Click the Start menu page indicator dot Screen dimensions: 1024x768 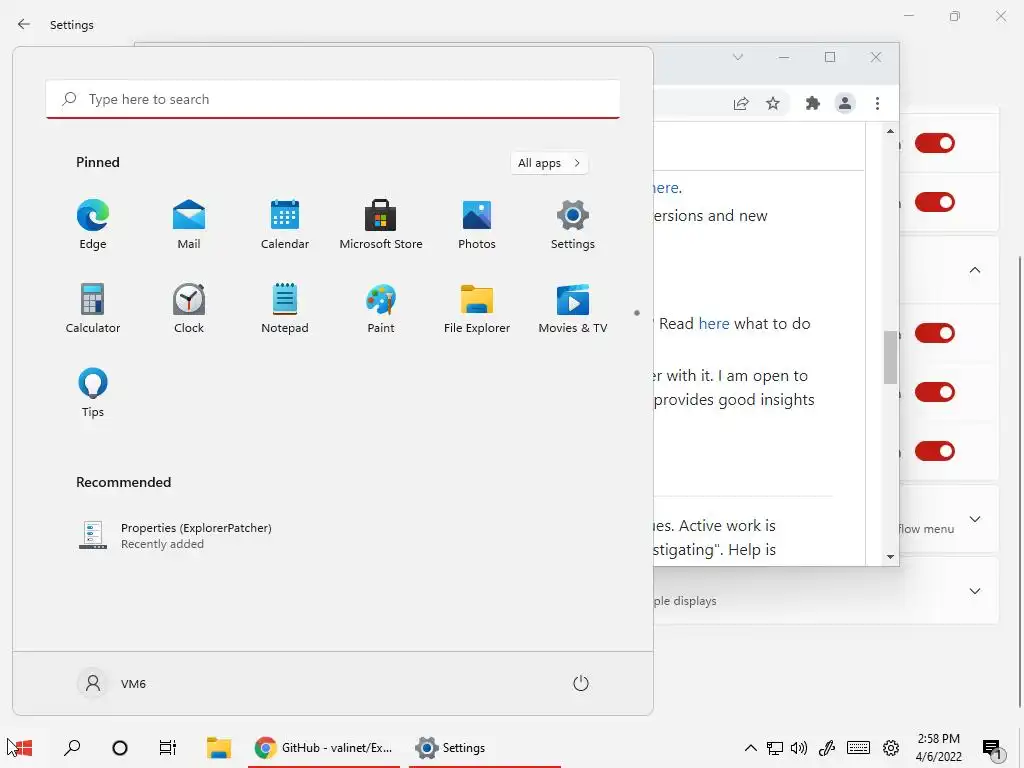637,313
